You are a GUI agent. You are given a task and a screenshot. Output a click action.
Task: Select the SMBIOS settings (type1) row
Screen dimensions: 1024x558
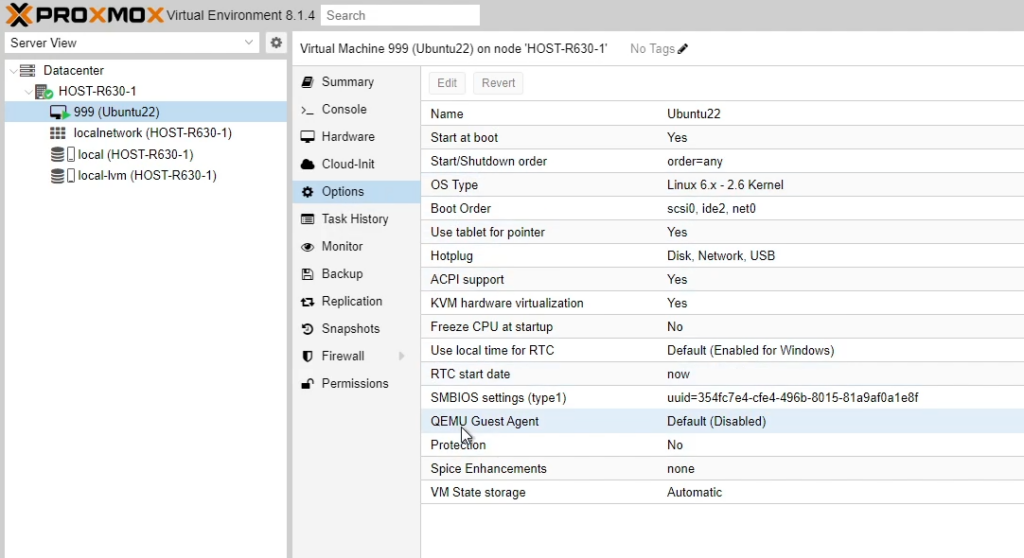coord(722,398)
